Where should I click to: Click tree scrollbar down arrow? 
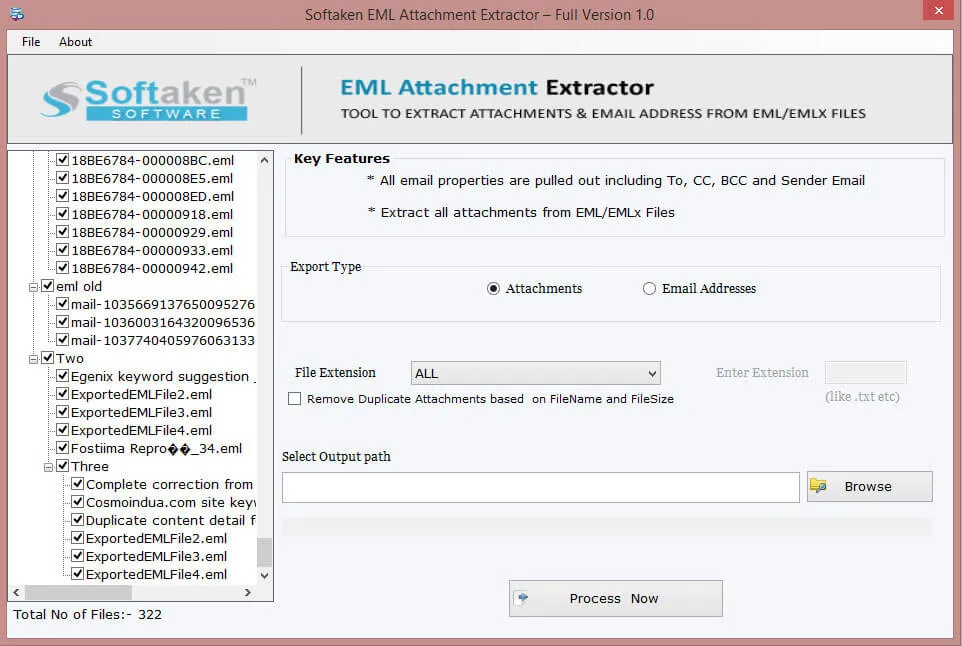point(264,575)
